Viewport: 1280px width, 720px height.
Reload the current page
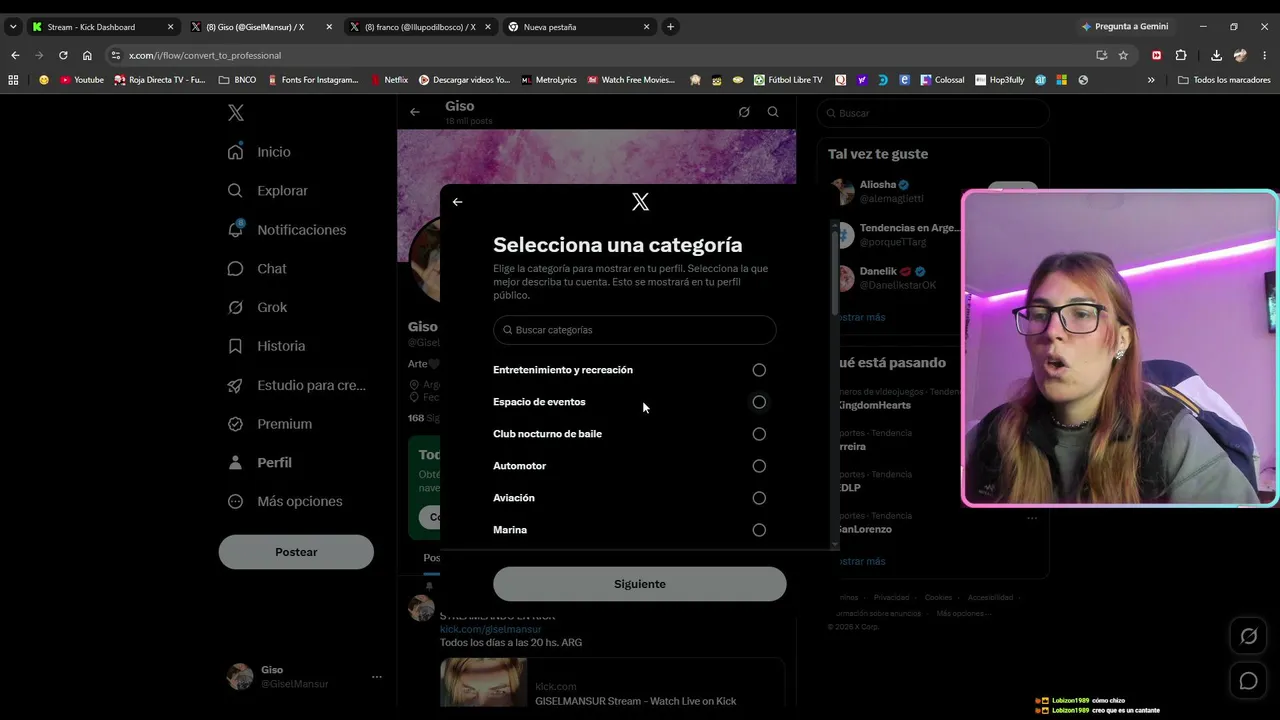coord(63,55)
